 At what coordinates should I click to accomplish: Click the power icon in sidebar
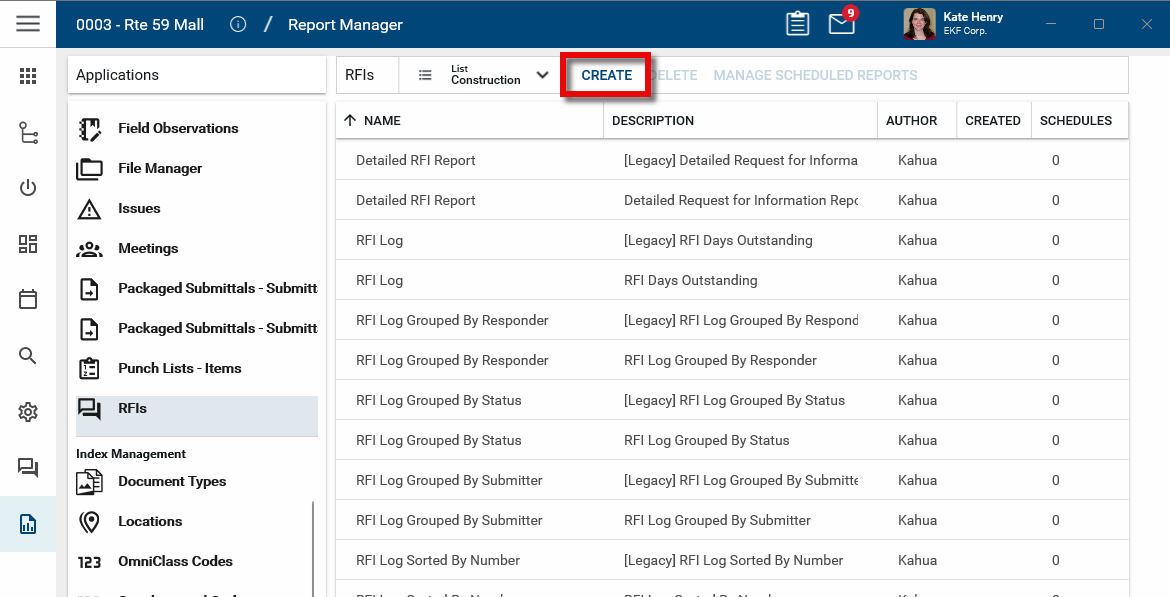[x=28, y=188]
